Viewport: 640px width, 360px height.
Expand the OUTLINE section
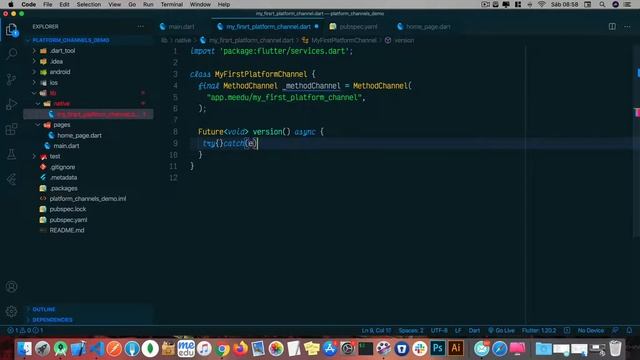click(x=44, y=309)
